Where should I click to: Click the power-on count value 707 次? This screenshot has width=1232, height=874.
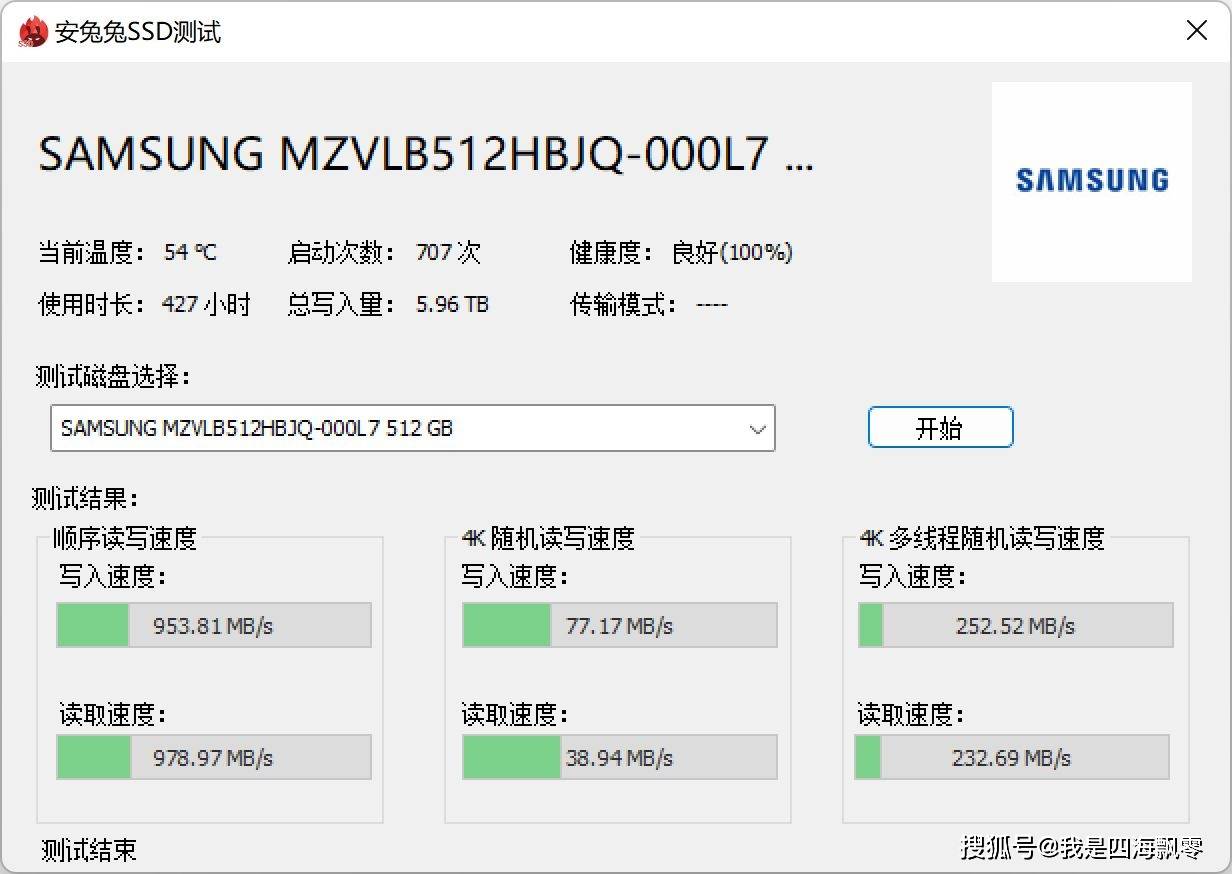pos(448,252)
